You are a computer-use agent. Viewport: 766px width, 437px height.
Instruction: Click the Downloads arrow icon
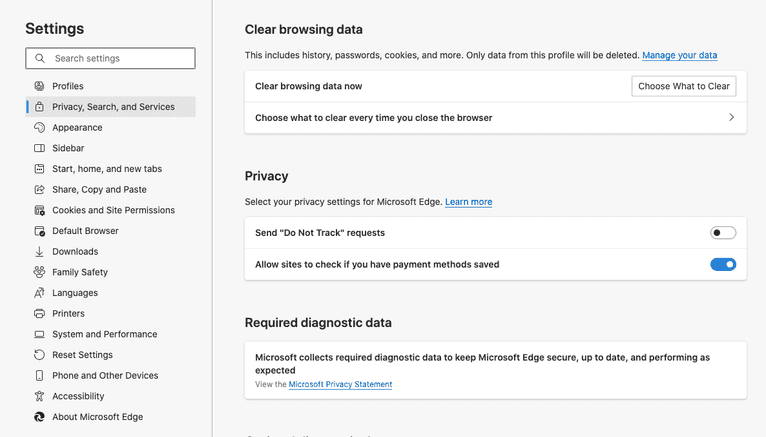(39, 252)
